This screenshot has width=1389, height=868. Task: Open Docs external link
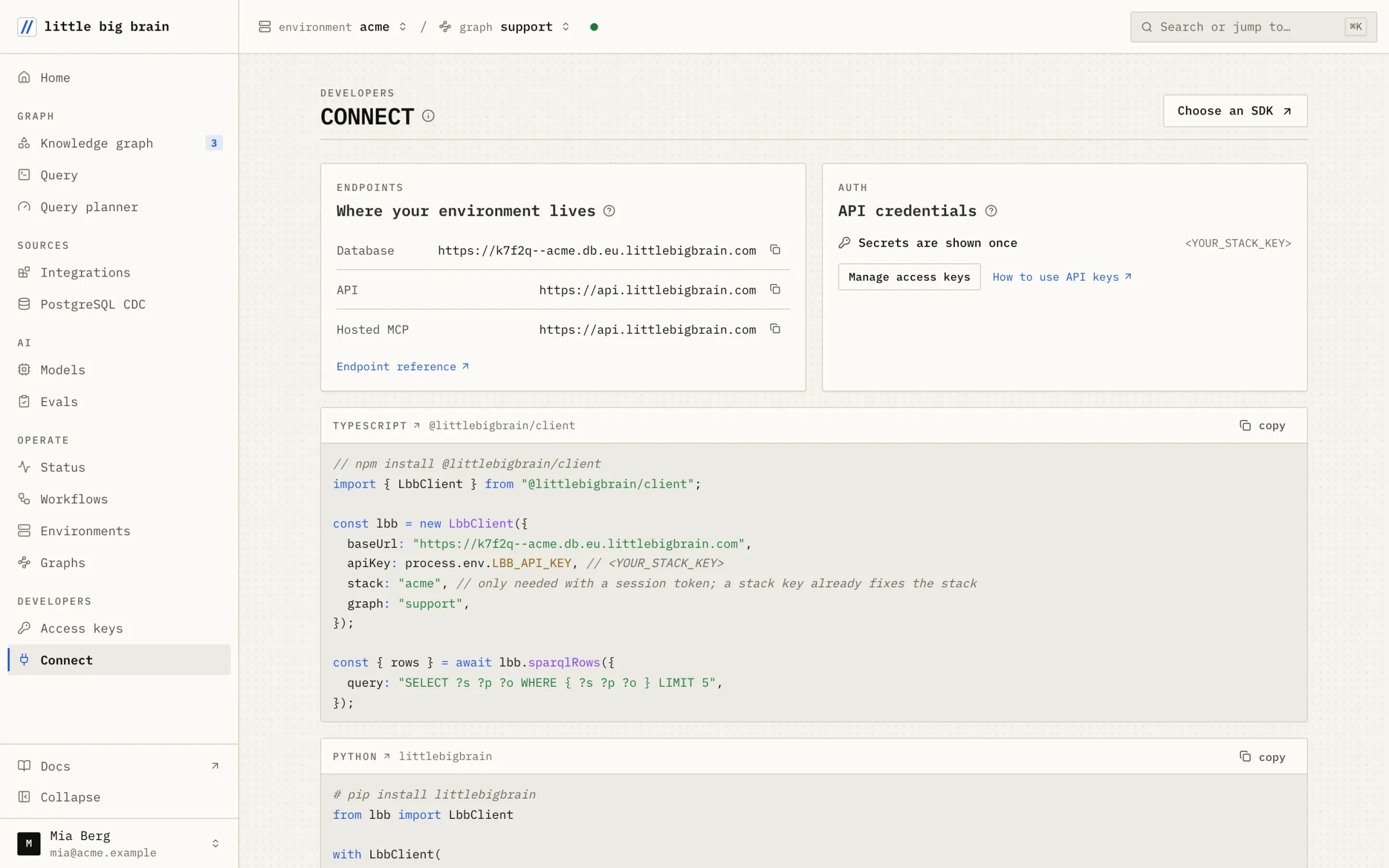pos(119,766)
